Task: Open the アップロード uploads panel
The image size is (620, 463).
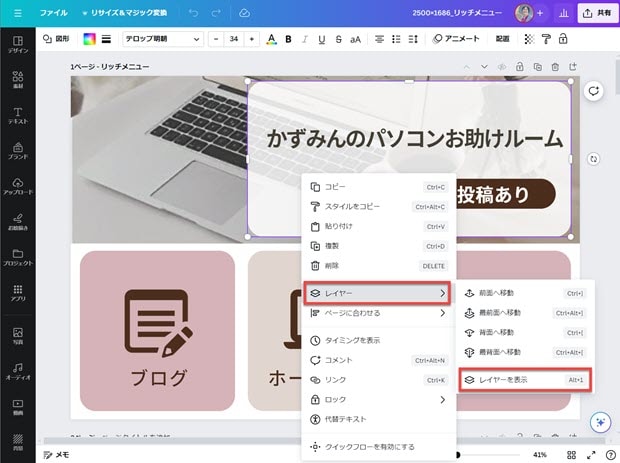Action: [17, 187]
